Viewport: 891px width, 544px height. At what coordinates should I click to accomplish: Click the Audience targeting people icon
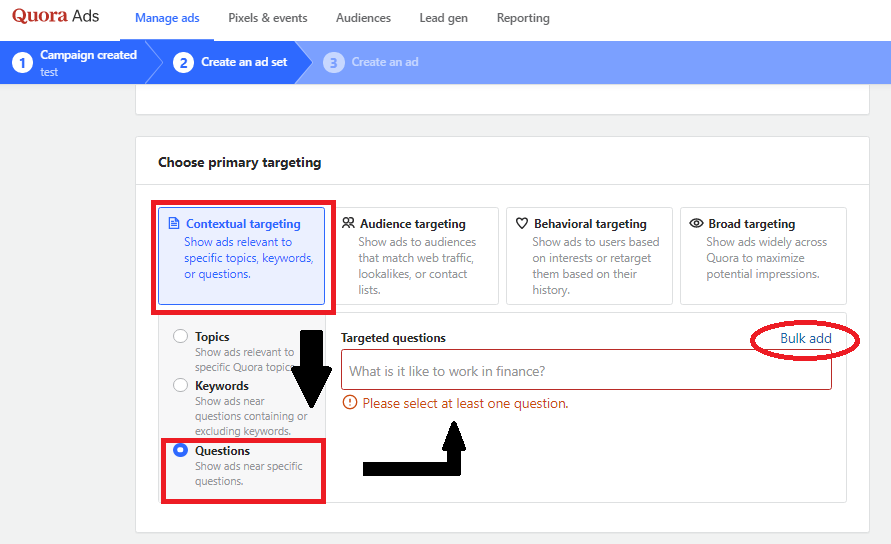[348, 224]
